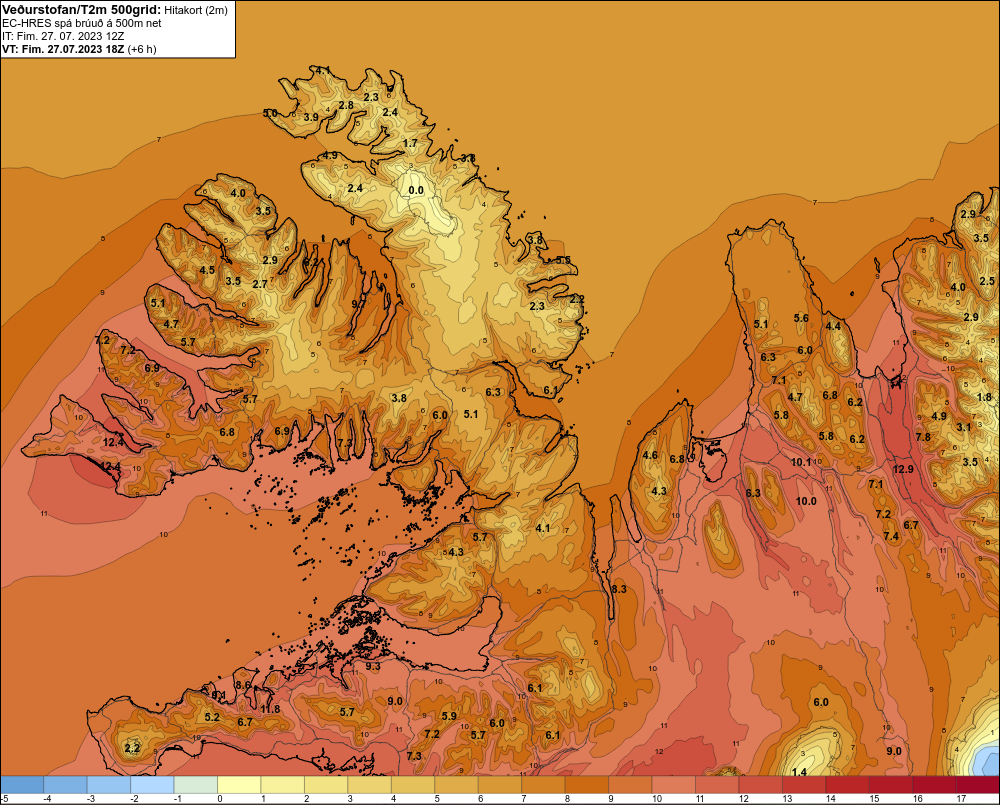Select the legend swatch between 14 and 15
Screen dimensions: 1000x805
(847, 784)
